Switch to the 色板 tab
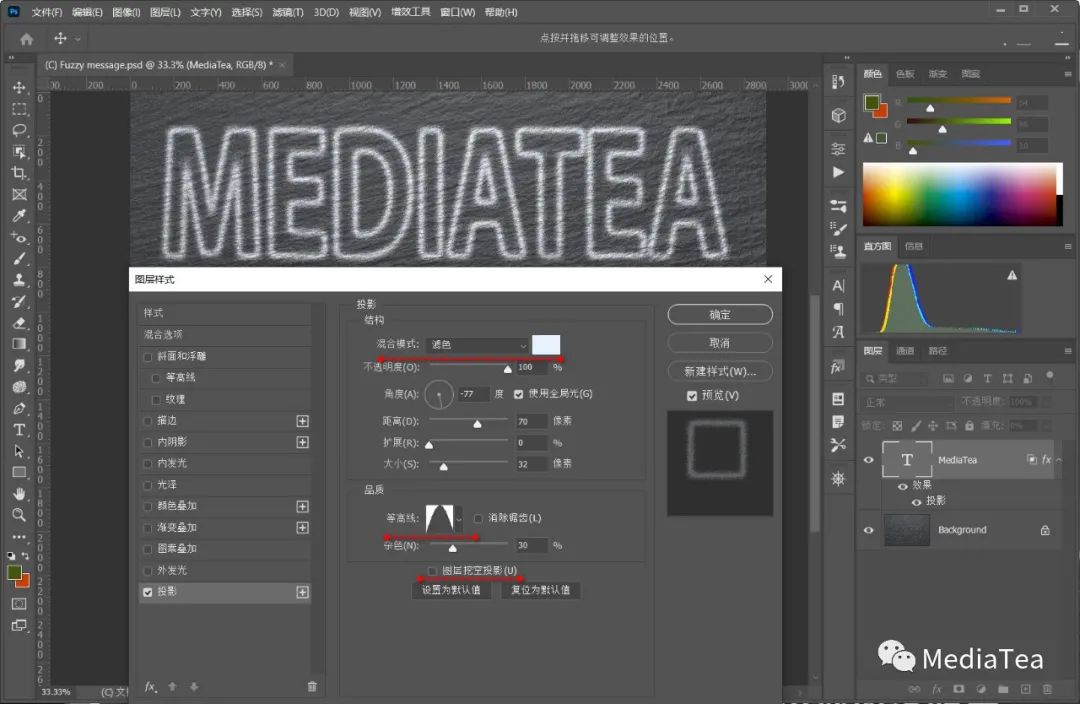The height and width of the screenshot is (704, 1080). pos(904,74)
